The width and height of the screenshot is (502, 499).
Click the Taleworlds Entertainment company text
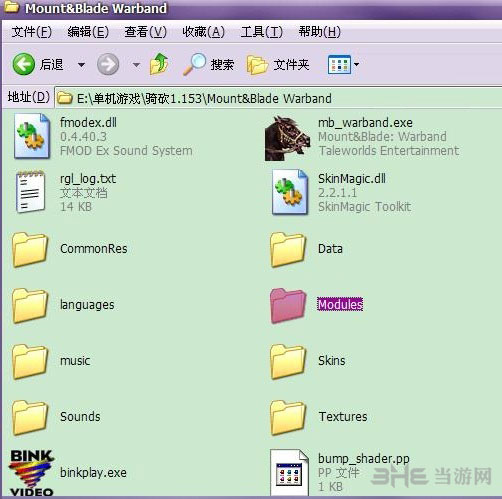(x=389, y=151)
